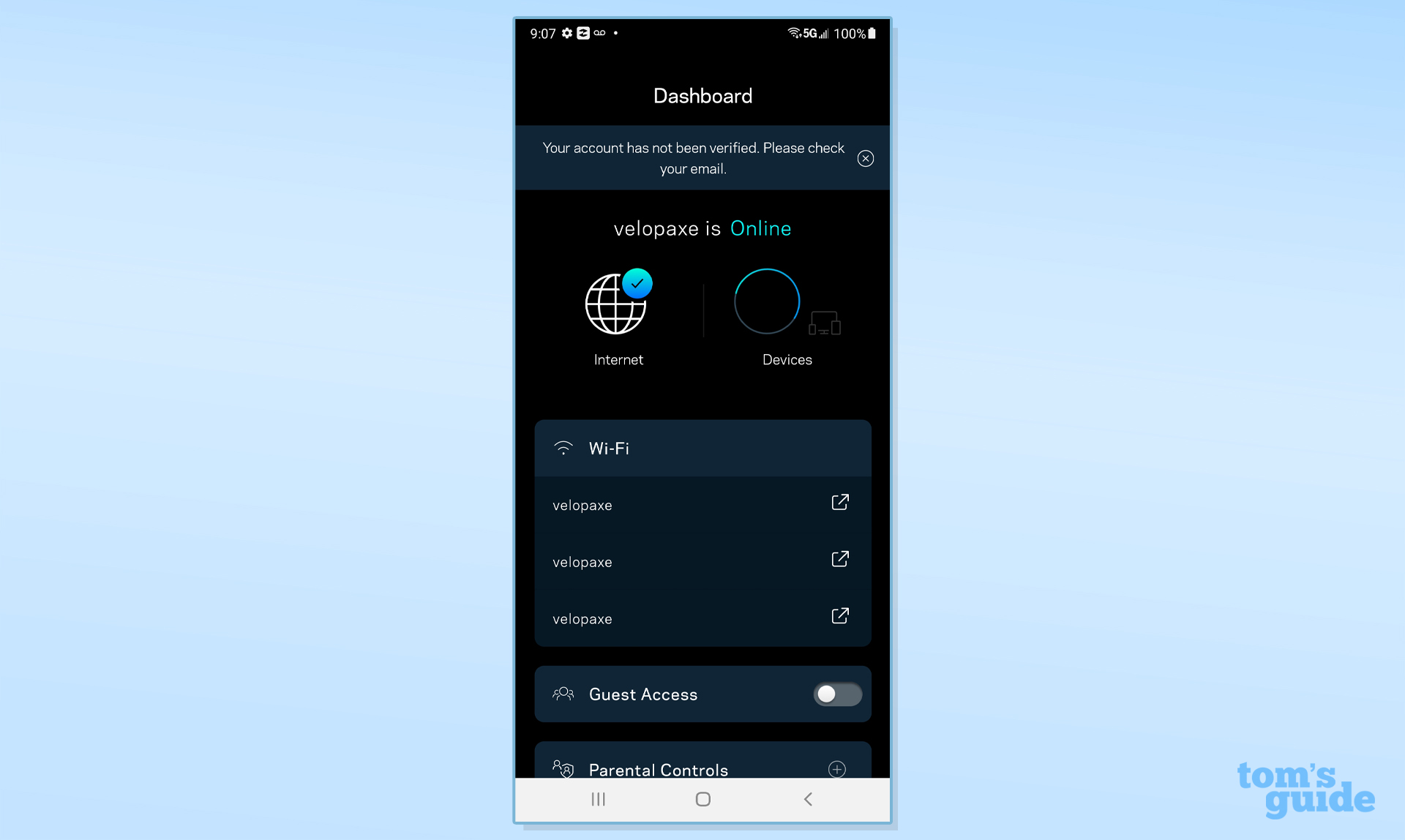Open Parental Controls add button

838,769
